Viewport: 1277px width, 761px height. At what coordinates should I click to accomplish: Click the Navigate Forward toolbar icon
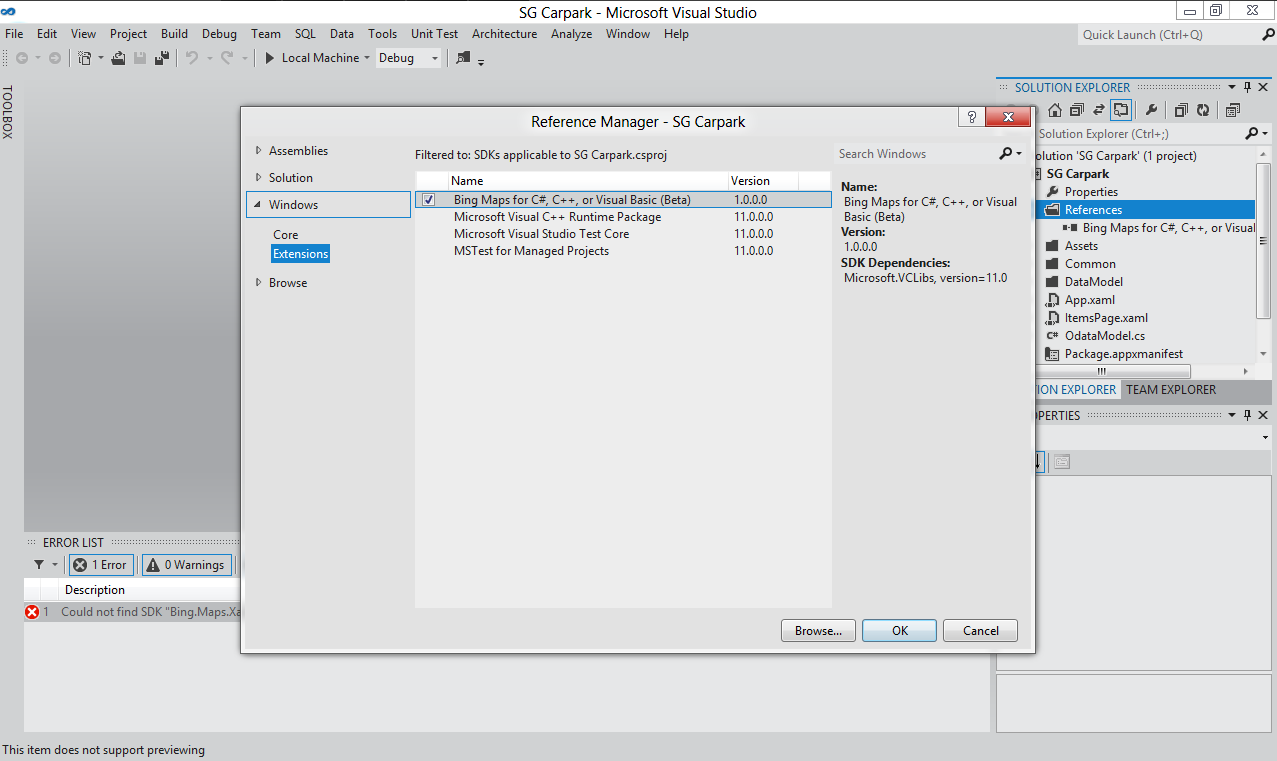click(x=55, y=58)
